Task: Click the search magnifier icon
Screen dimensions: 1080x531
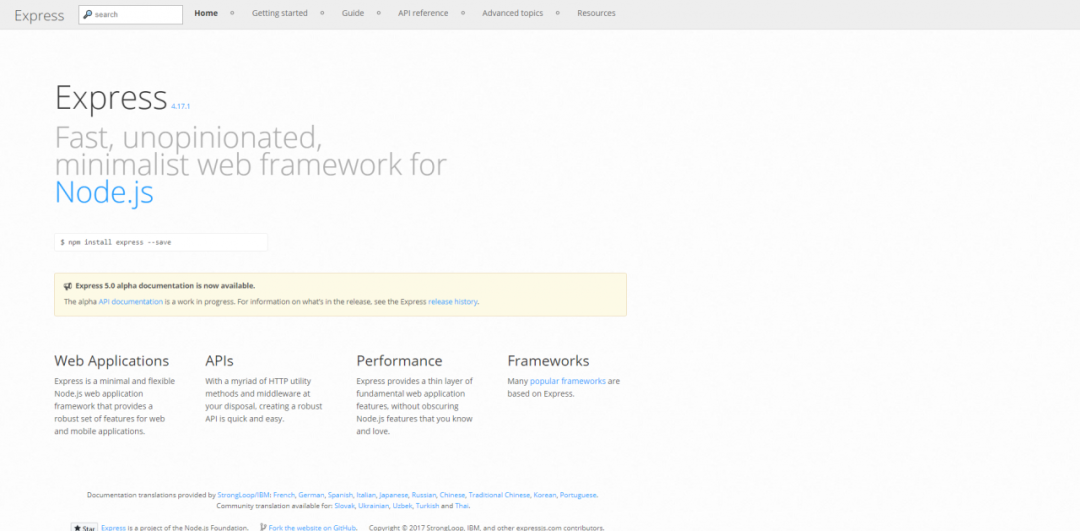Action: pyautogui.click(x=87, y=14)
